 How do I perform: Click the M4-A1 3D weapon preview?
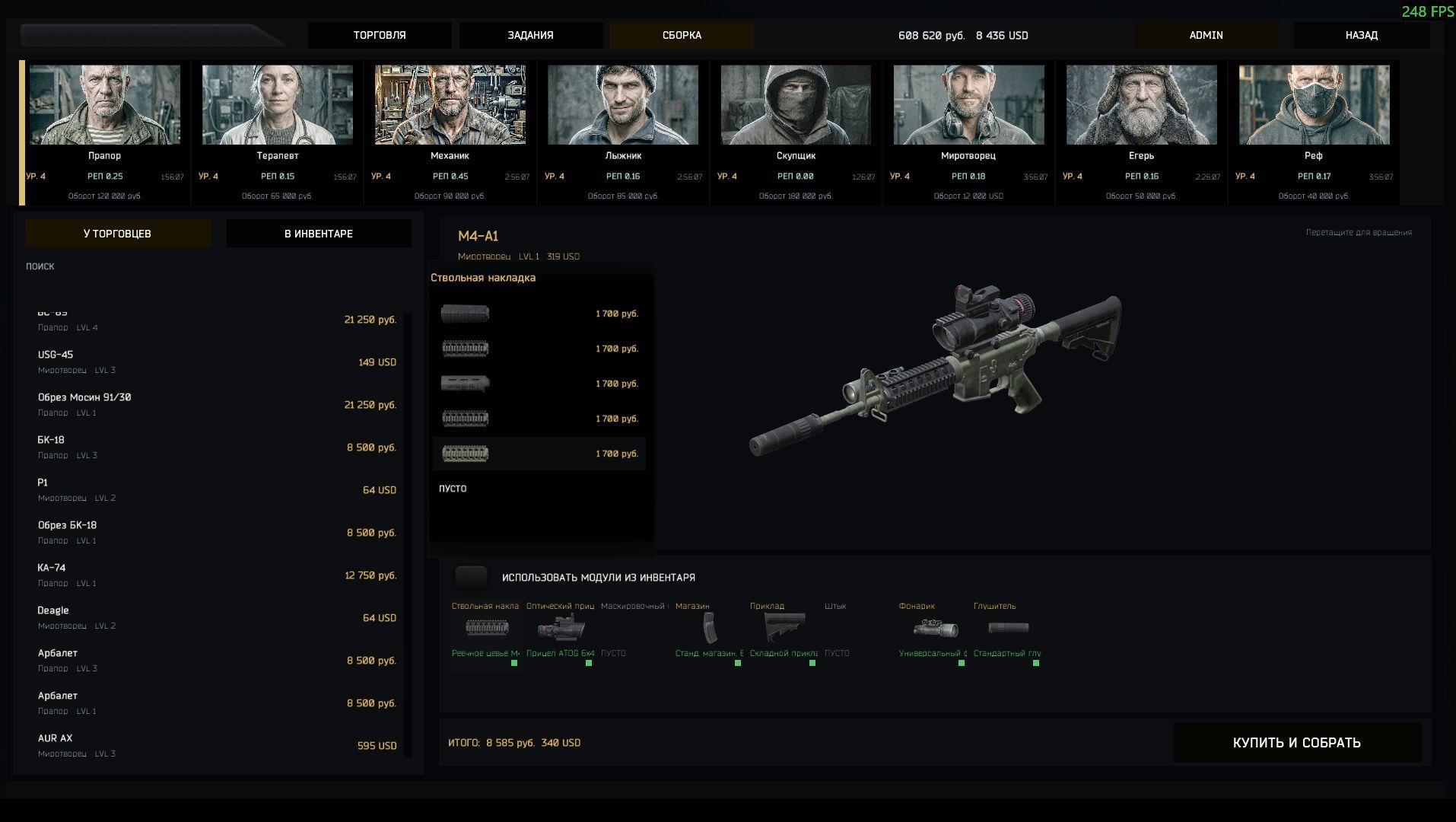click(x=935, y=371)
